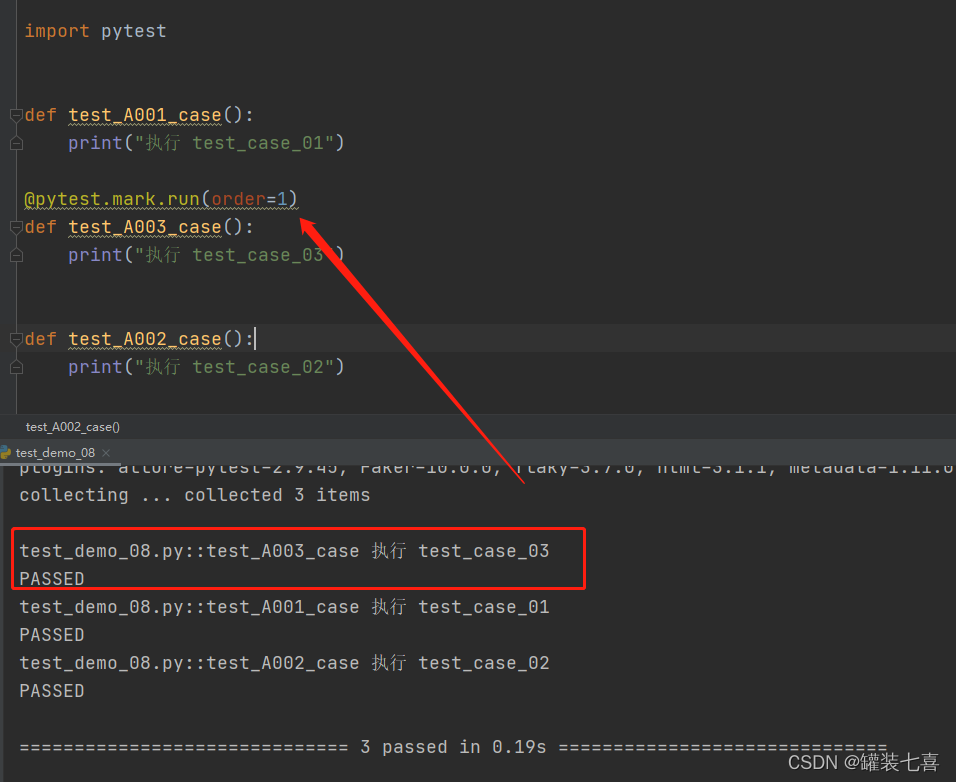The width and height of the screenshot is (956, 782).
Task: Click test_demo_08.py::test_A002_case output line
Action: 284,663
